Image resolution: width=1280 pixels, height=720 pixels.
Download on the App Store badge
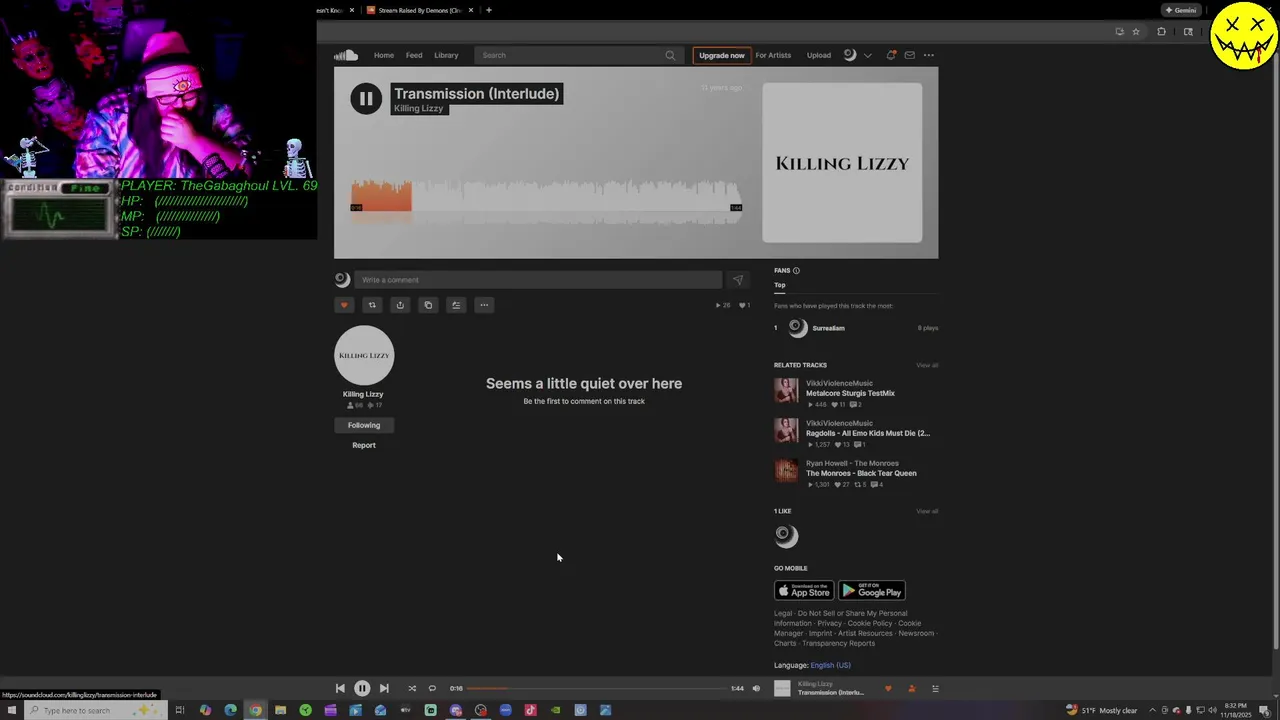[x=804, y=591]
